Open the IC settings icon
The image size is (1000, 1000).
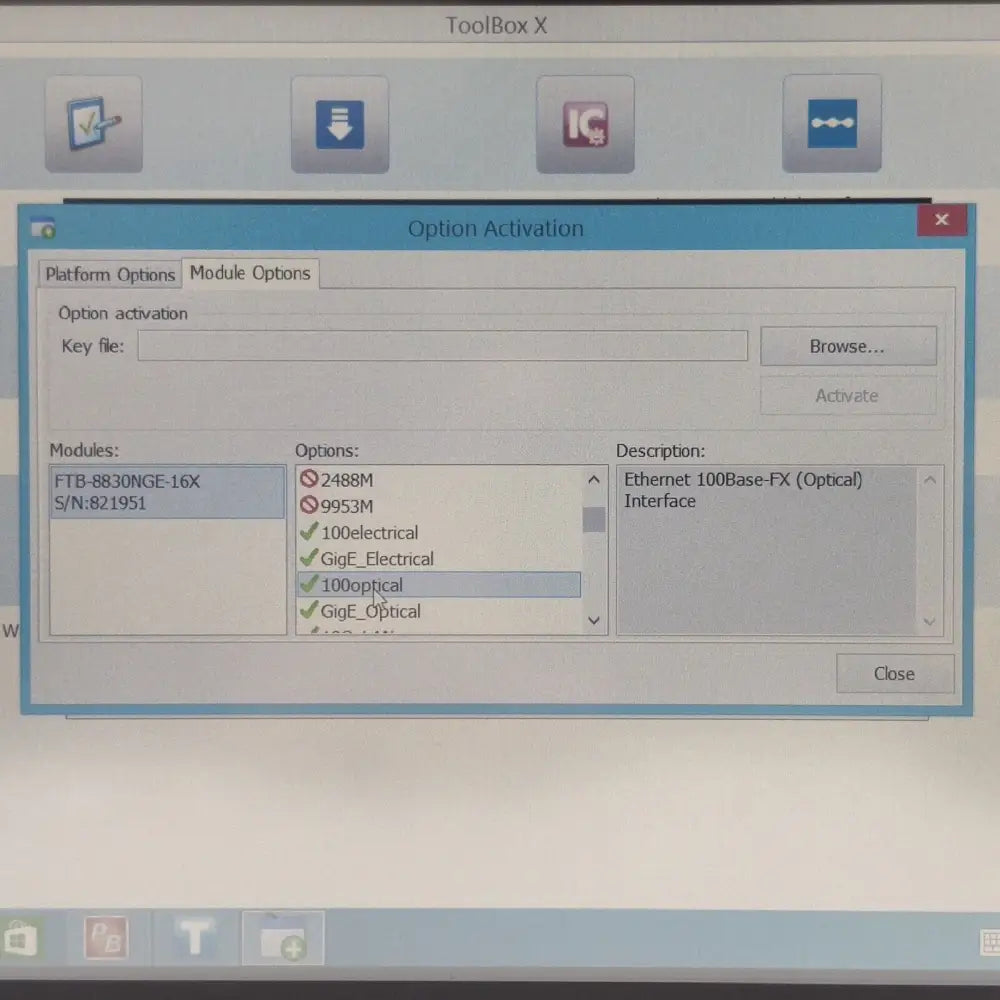tap(585, 124)
